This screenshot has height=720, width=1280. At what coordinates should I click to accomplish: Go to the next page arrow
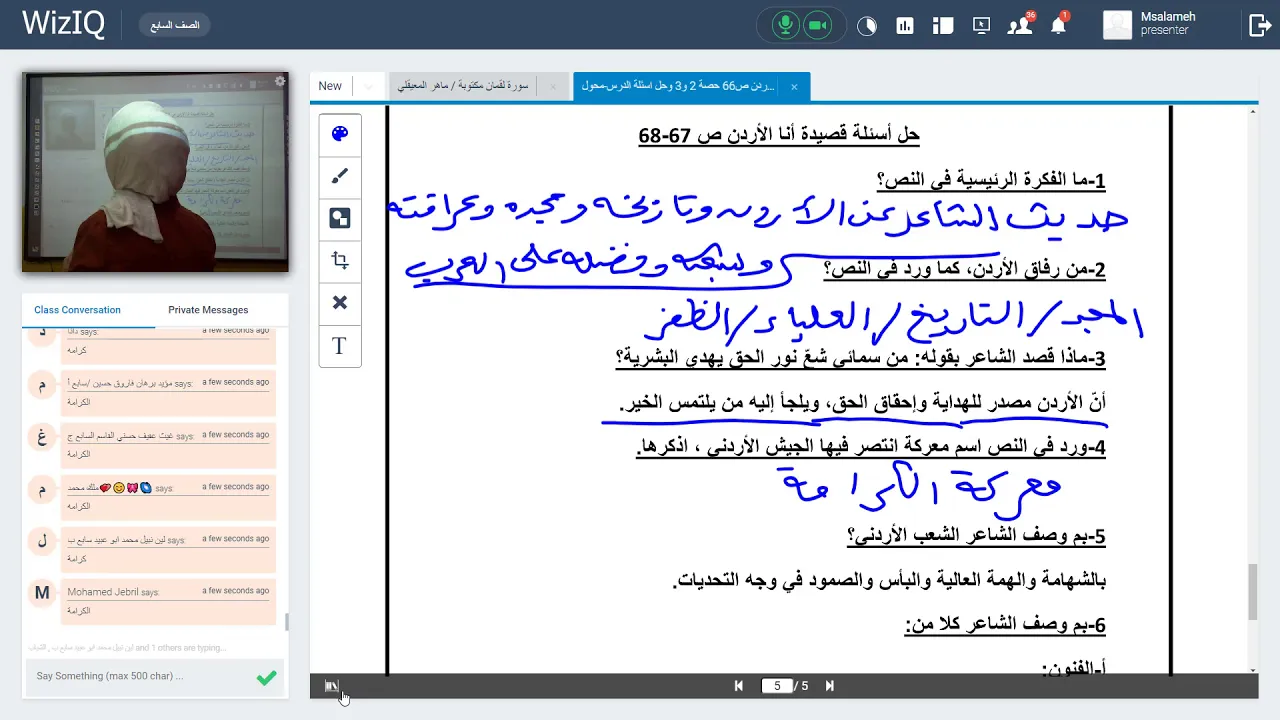click(829, 686)
